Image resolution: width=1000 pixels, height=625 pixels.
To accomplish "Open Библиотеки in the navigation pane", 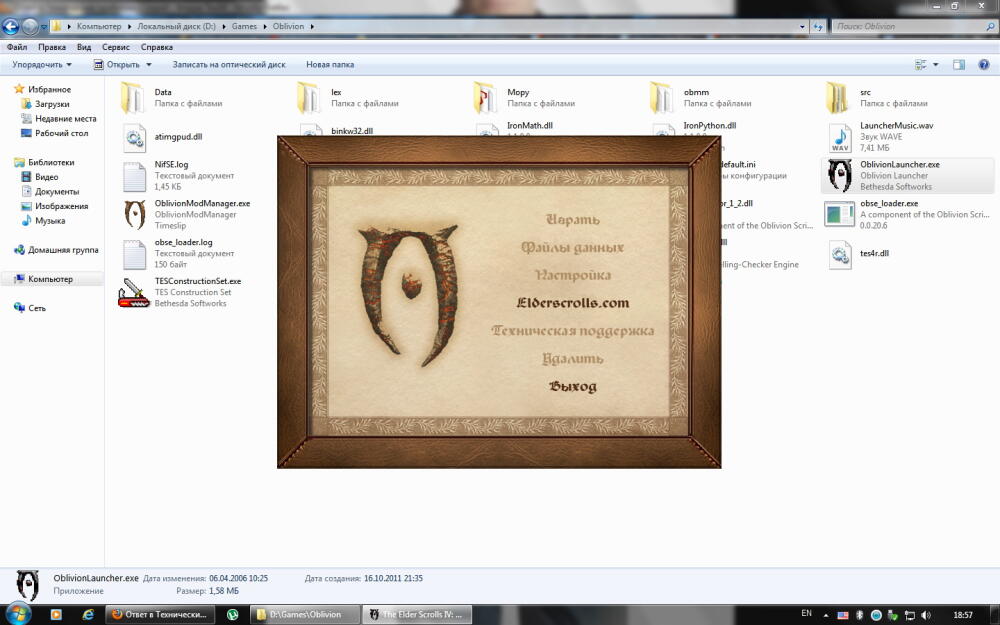I will pyautogui.click(x=51, y=162).
